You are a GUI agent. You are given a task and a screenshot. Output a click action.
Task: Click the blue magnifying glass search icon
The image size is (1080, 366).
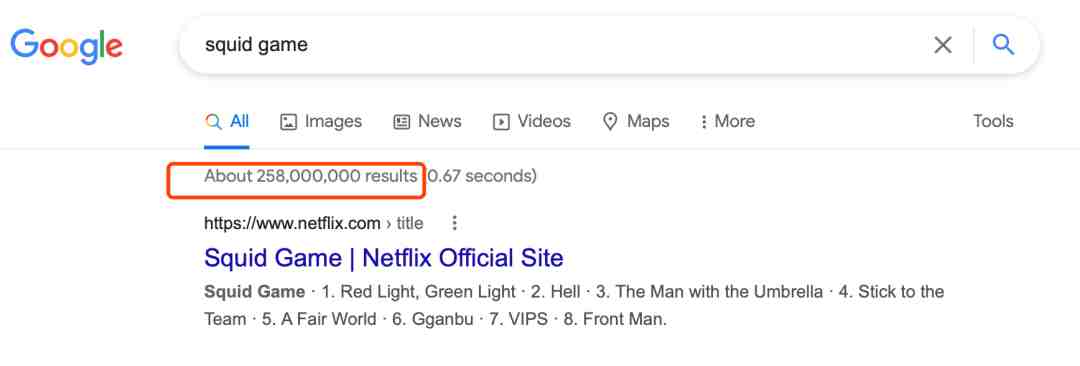coord(1003,45)
